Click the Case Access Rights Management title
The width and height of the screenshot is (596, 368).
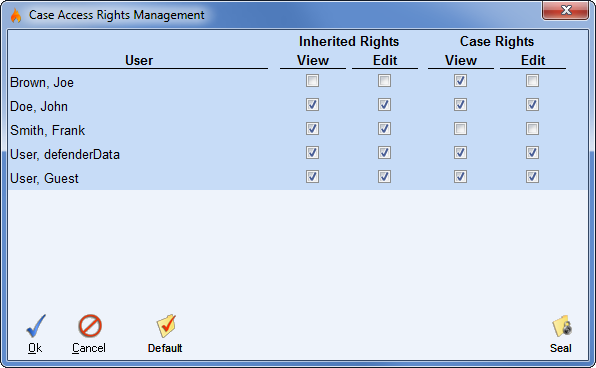click(x=117, y=15)
